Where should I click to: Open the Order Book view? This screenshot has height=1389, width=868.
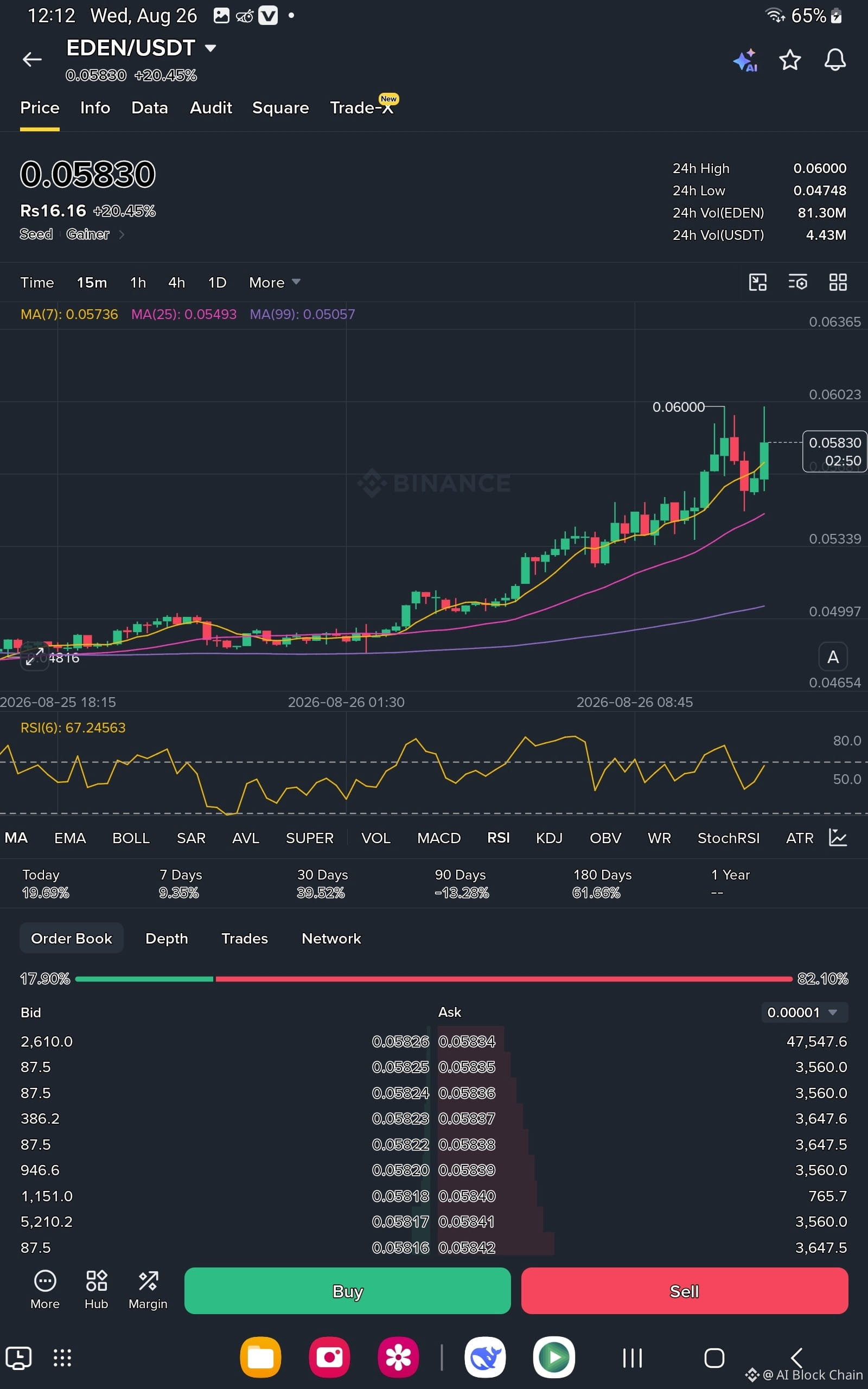[x=71, y=938]
